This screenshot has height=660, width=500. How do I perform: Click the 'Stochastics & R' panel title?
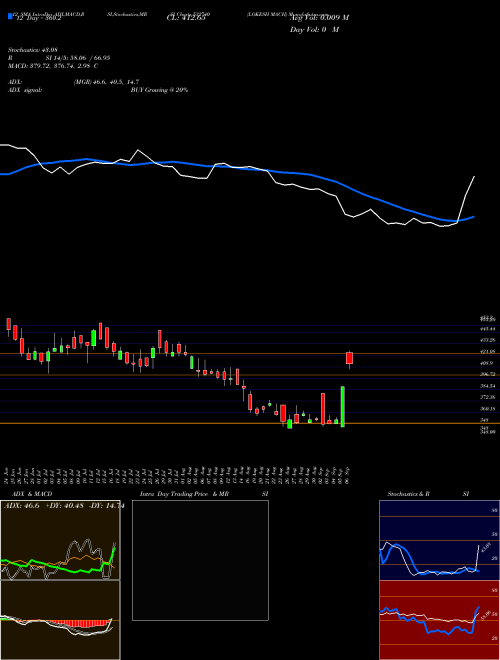pyautogui.click(x=408, y=494)
